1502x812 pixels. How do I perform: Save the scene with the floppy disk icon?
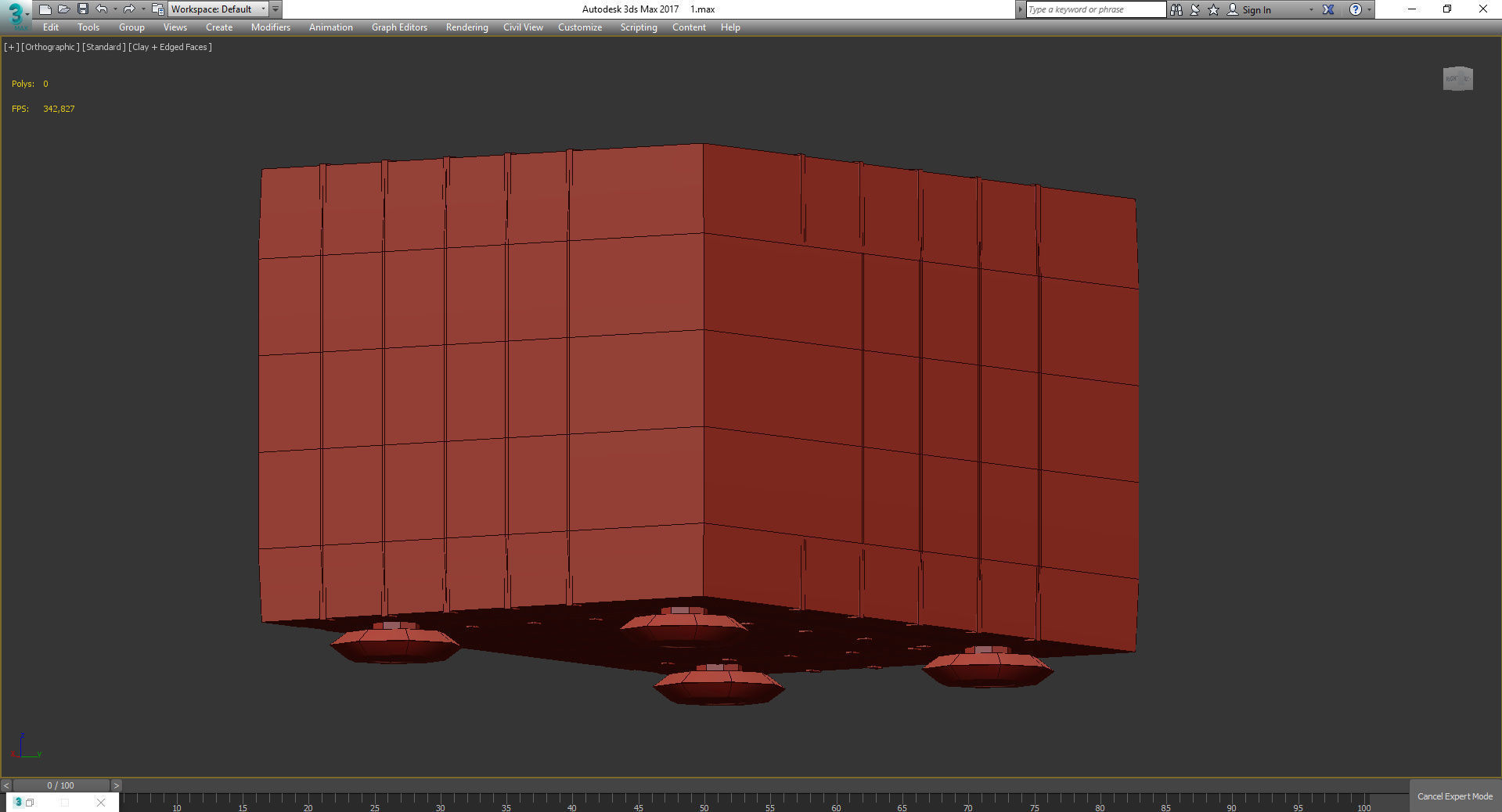click(83, 9)
